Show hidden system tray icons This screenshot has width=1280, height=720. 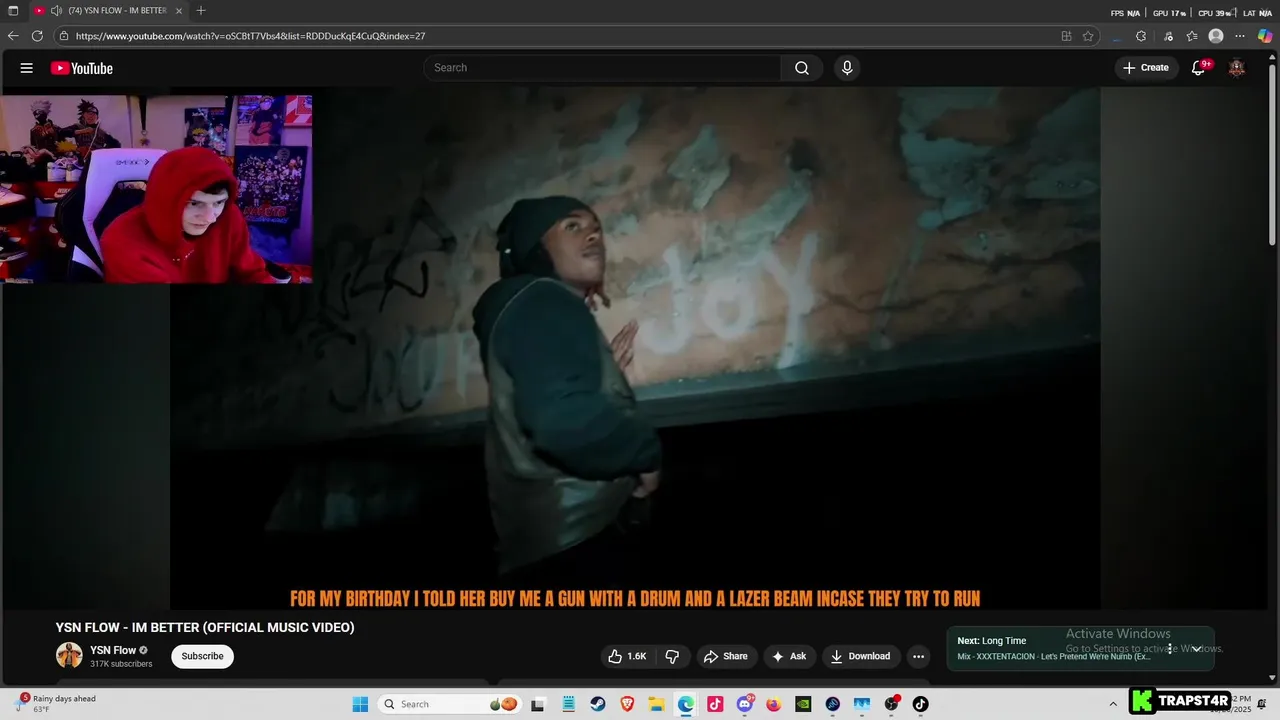[1113, 704]
